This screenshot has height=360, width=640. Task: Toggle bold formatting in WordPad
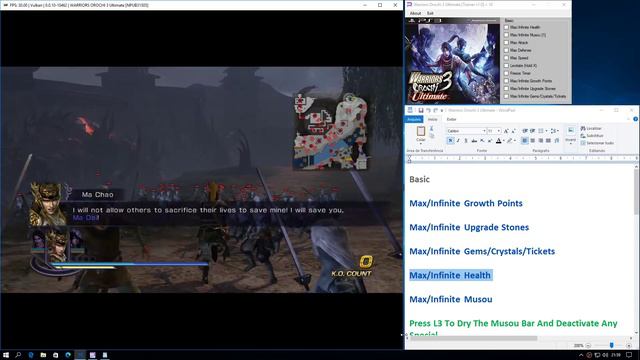coord(451,140)
